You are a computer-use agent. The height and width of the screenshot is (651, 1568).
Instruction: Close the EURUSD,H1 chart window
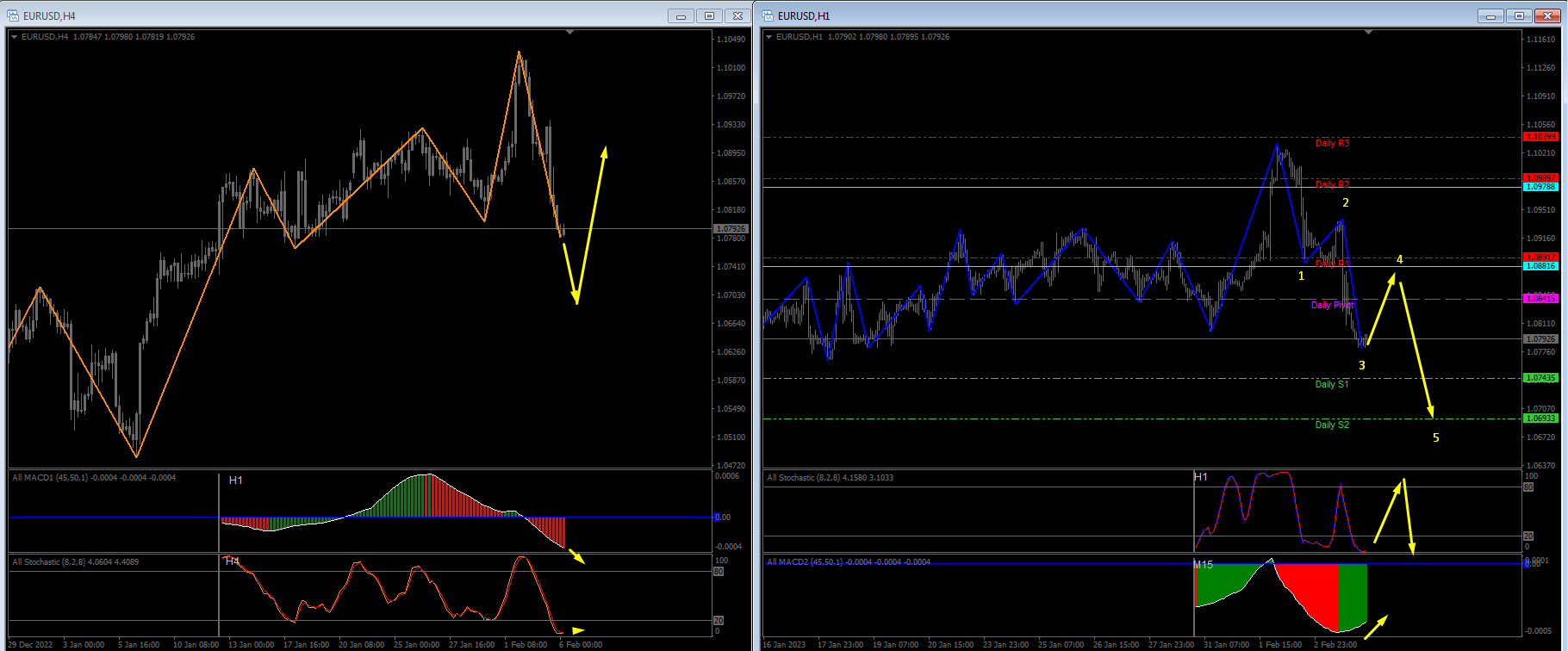tap(1548, 15)
